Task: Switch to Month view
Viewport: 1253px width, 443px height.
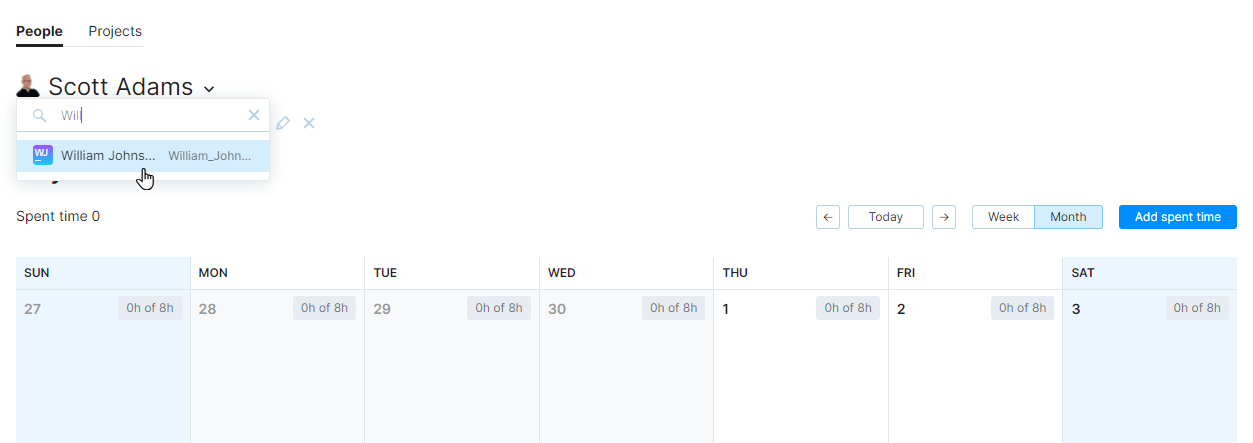Action: click(1068, 217)
